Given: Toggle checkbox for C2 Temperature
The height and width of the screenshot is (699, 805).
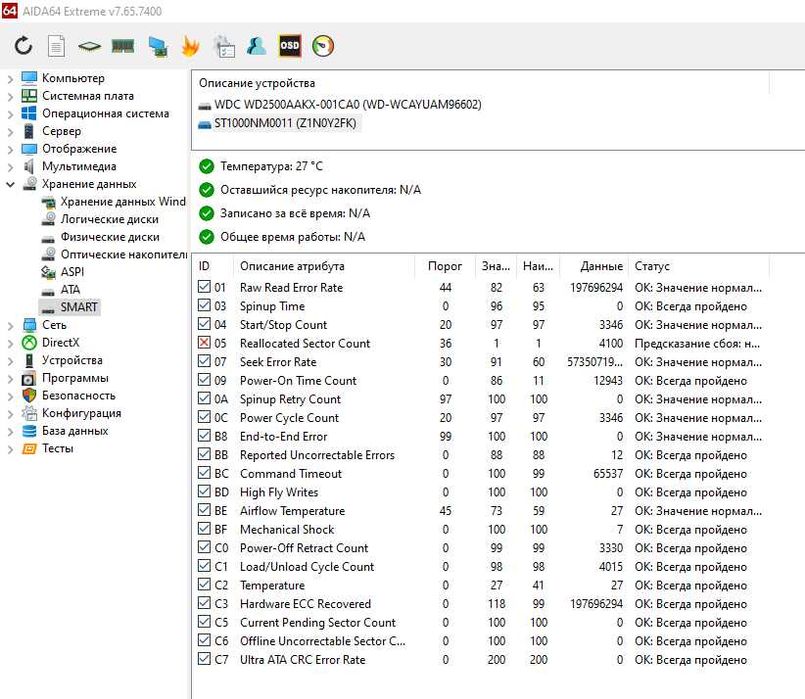Looking at the screenshot, I should (204, 585).
